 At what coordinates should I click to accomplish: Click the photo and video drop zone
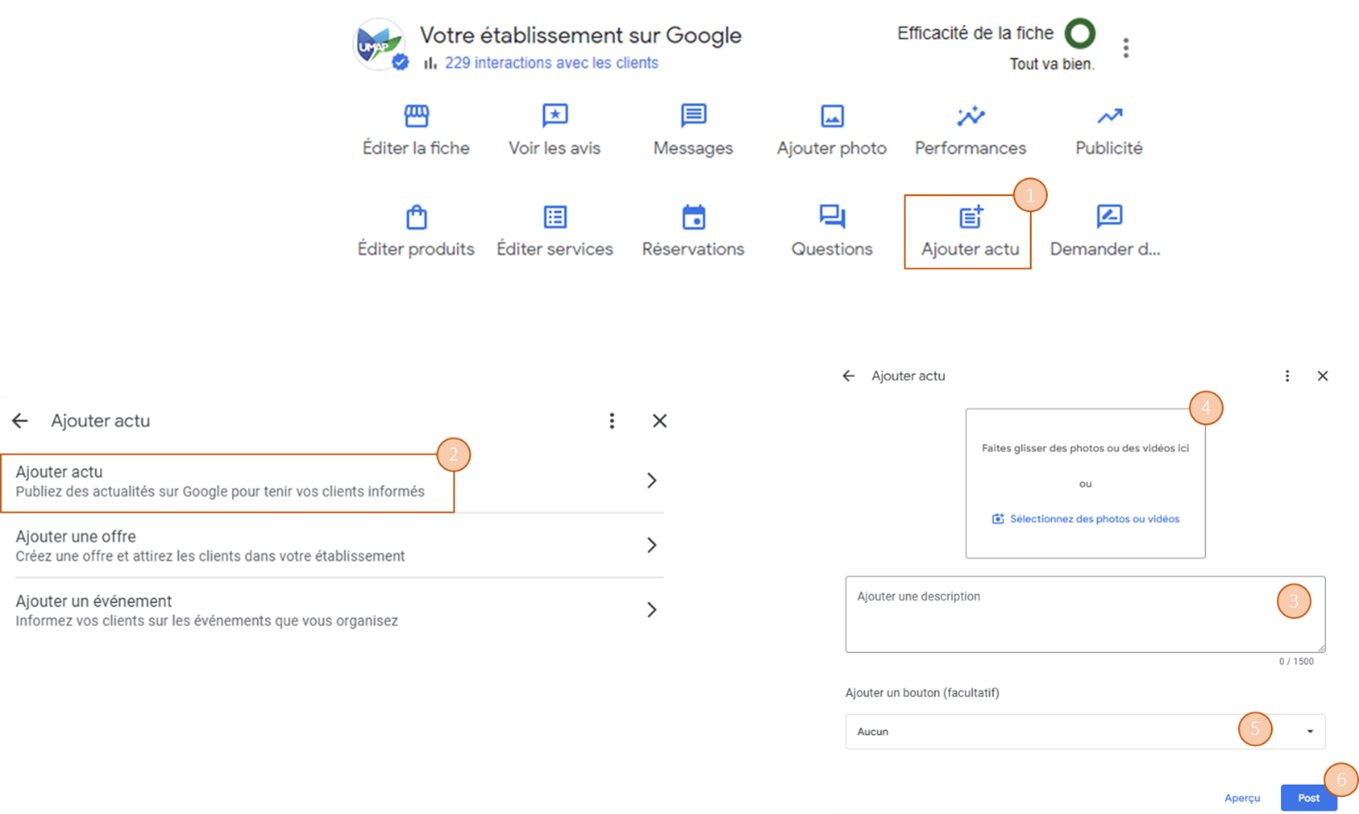tap(1085, 483)
